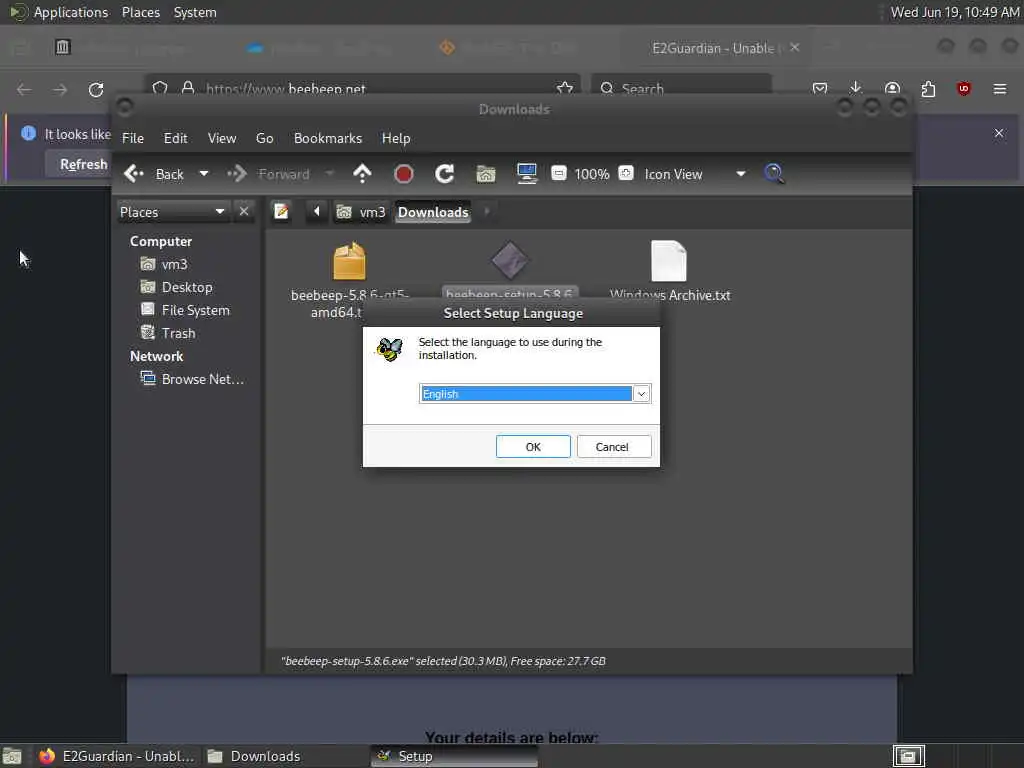The image size is (1024, 768).
Task: Switch to E2Guardian taskbar window
Action: (117, 756)
